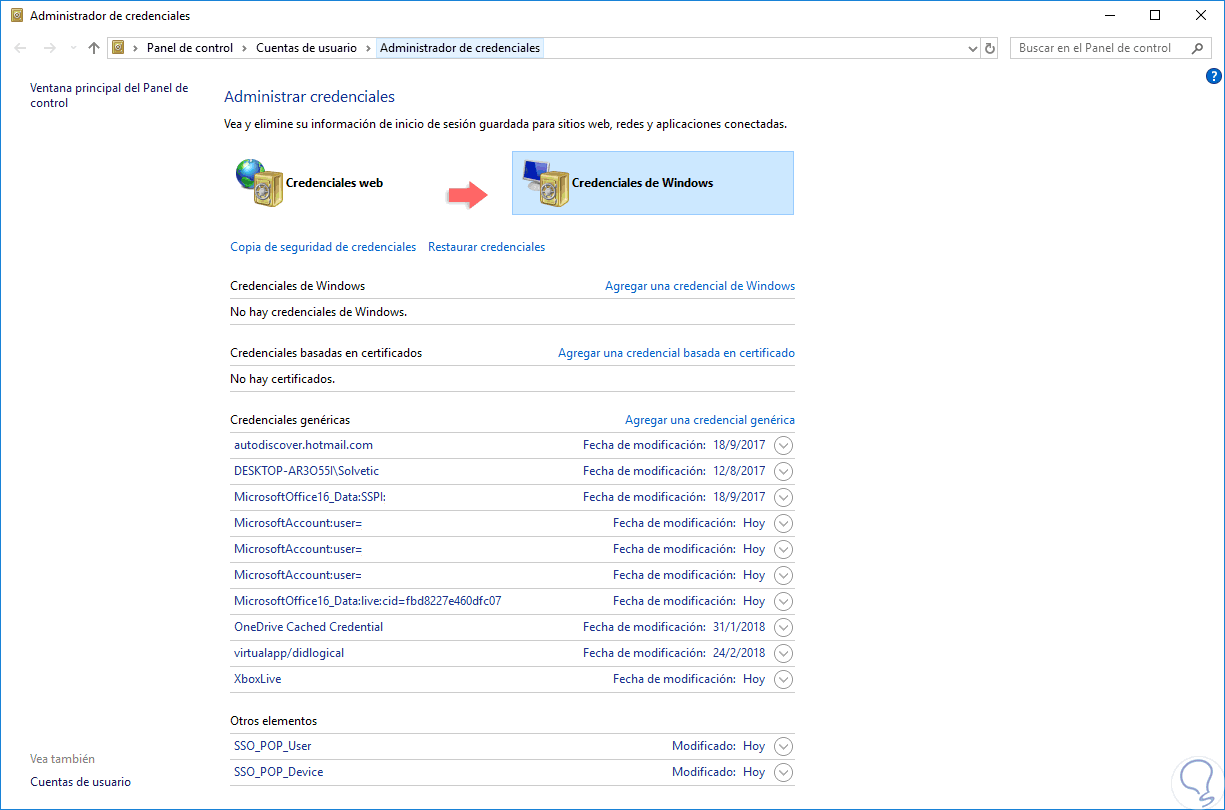1225x810 pixels.
Task: Select MicrosoftOffice16_Data:SSPI: entry
Action: [x=308, y=497]
